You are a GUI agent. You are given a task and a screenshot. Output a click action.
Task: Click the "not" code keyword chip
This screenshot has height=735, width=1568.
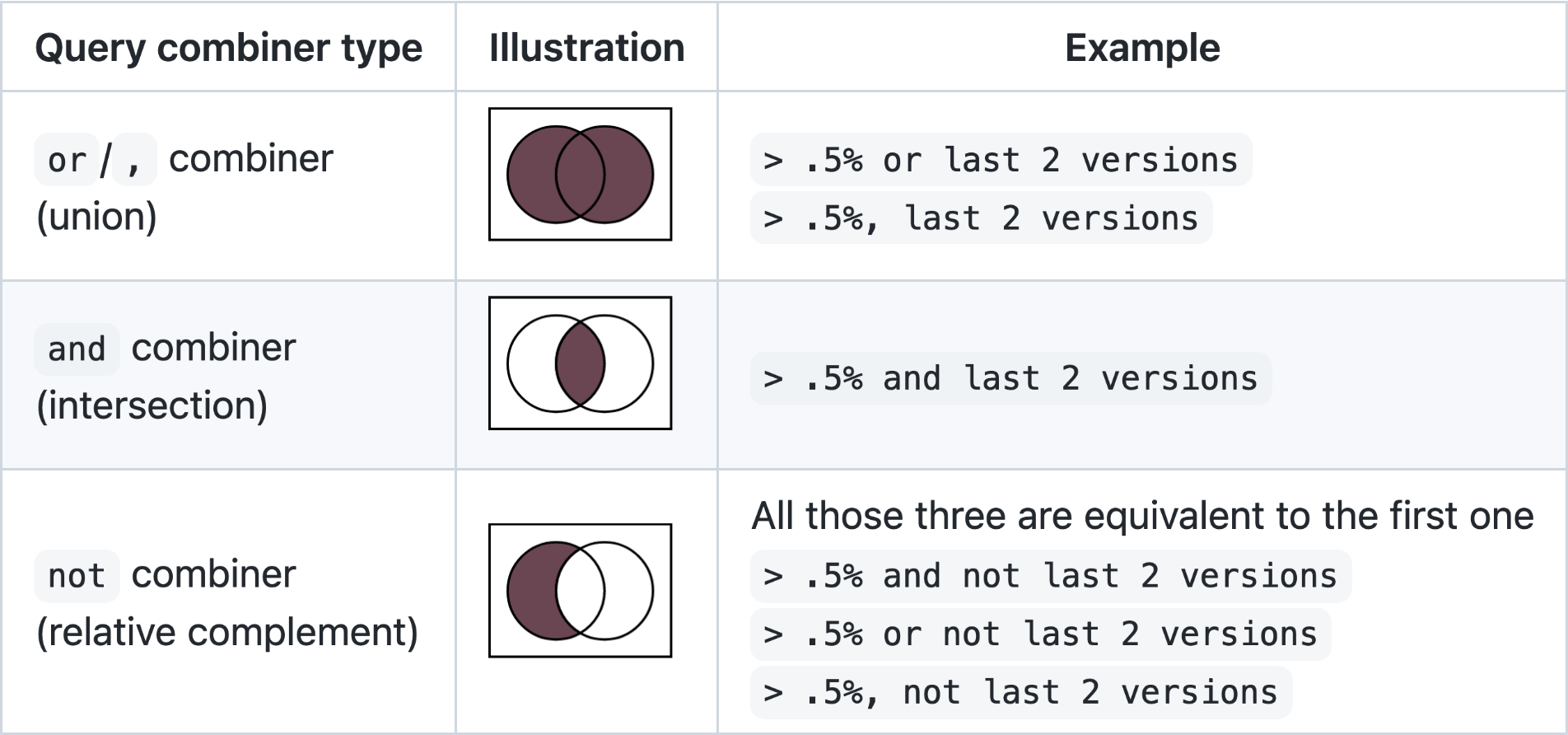pos(77,575)
